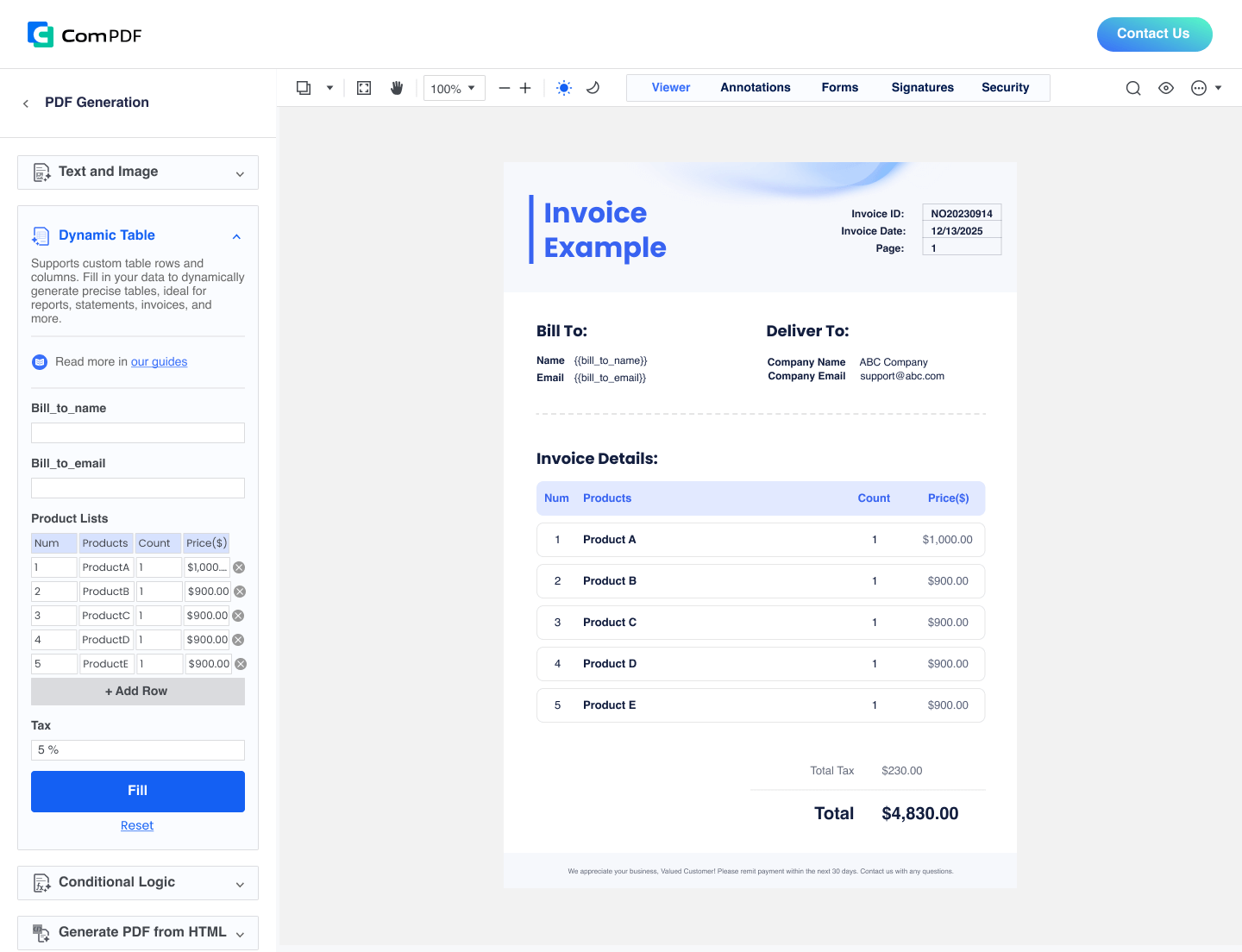Click the zoom out minus icon
The height and width of the screenshot is (952, 1242).
[505, 88]
